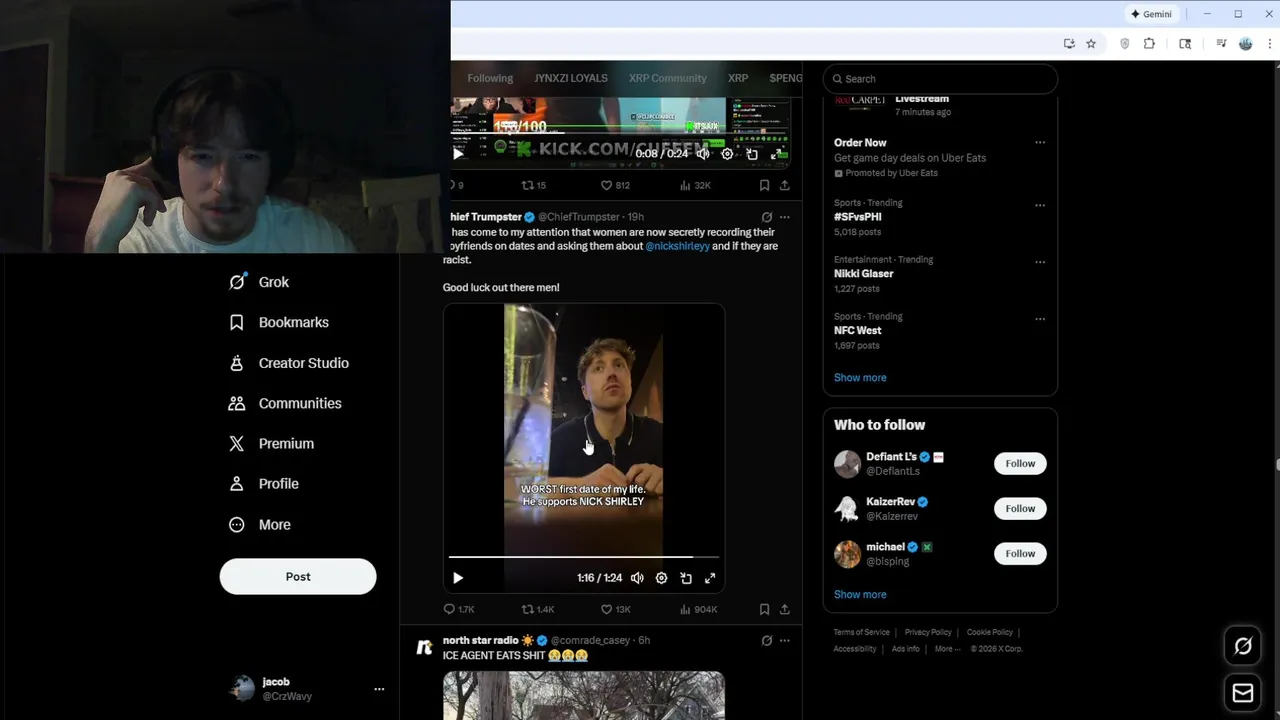This screenshot has height=720, width=1280.
Task: Mute the 1:24 video's volume
Action: click(x=637, y=578)
